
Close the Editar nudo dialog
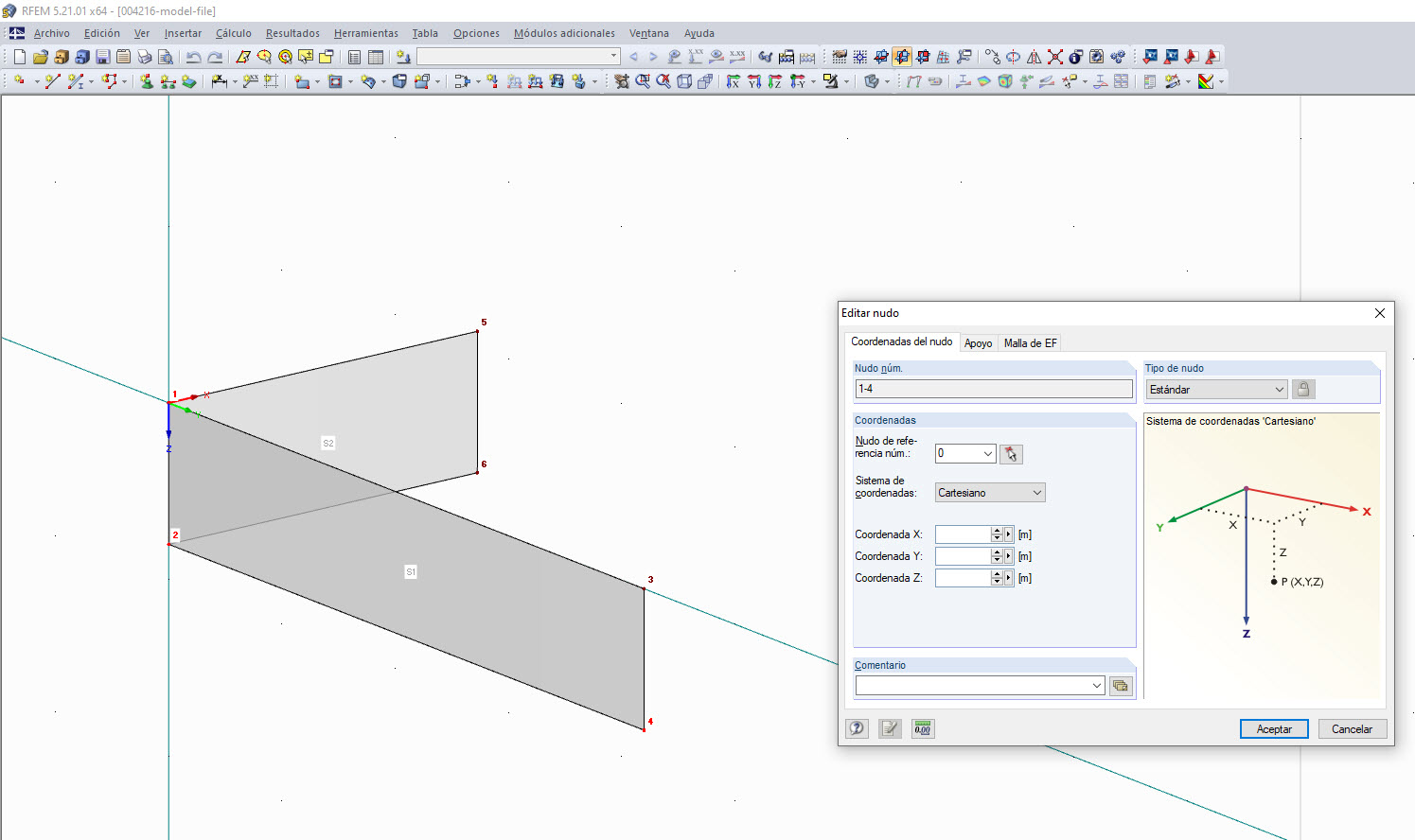pyautogui.click(x=1380, y=313)
